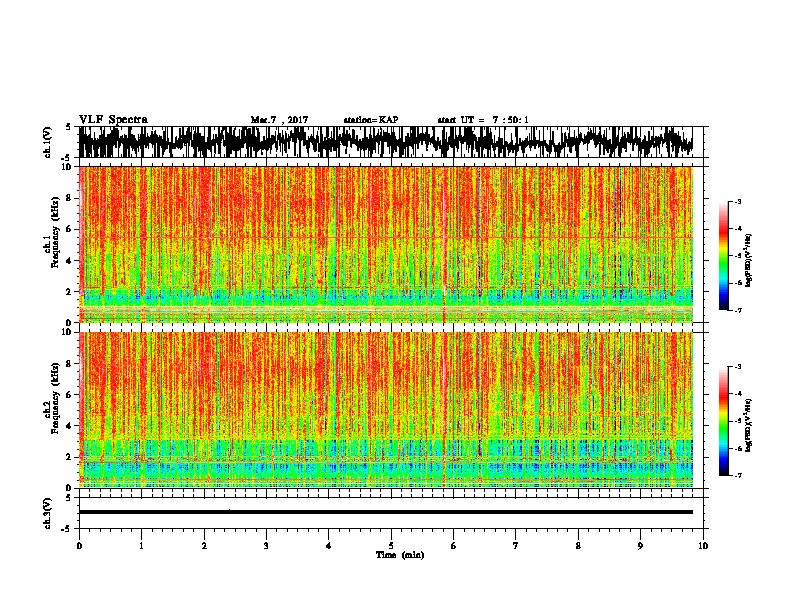Click the "ch.3(V)" axis label

(x=47, y=513)
